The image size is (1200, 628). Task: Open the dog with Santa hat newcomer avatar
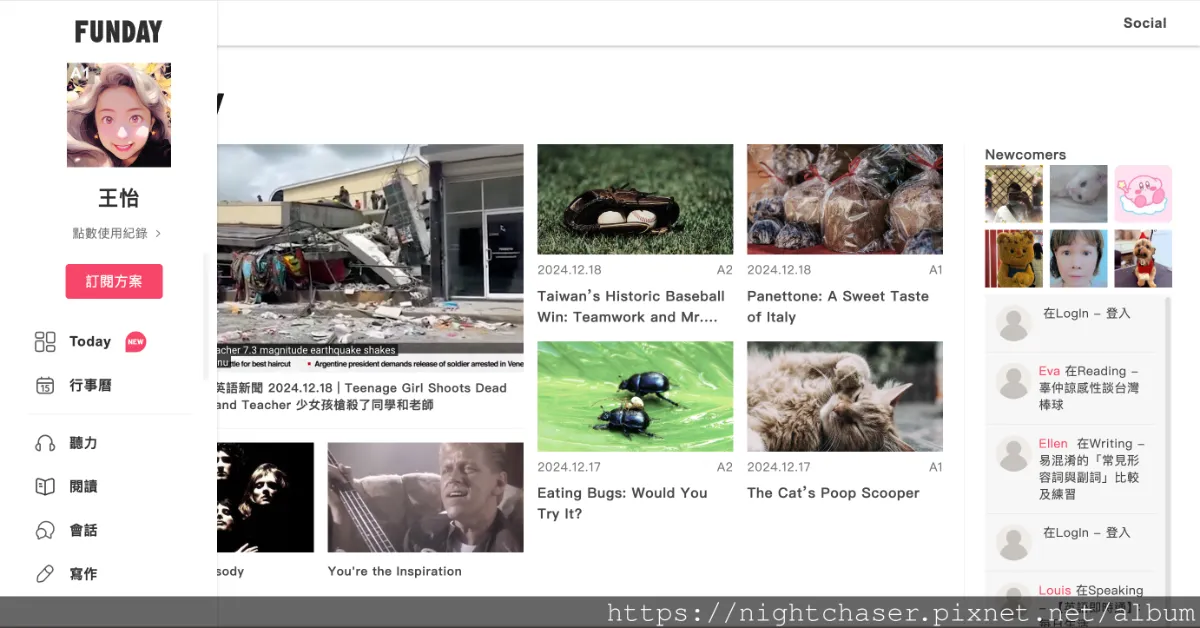click(1143, 259)
